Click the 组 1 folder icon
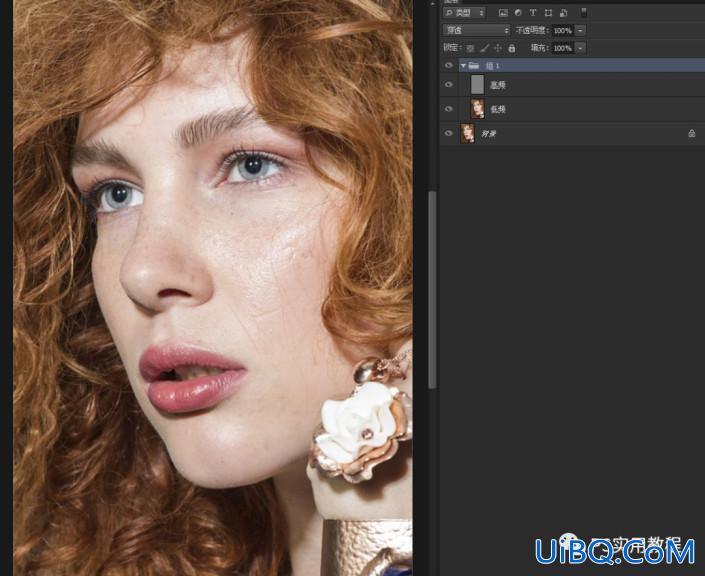 [x=473, y=66]
